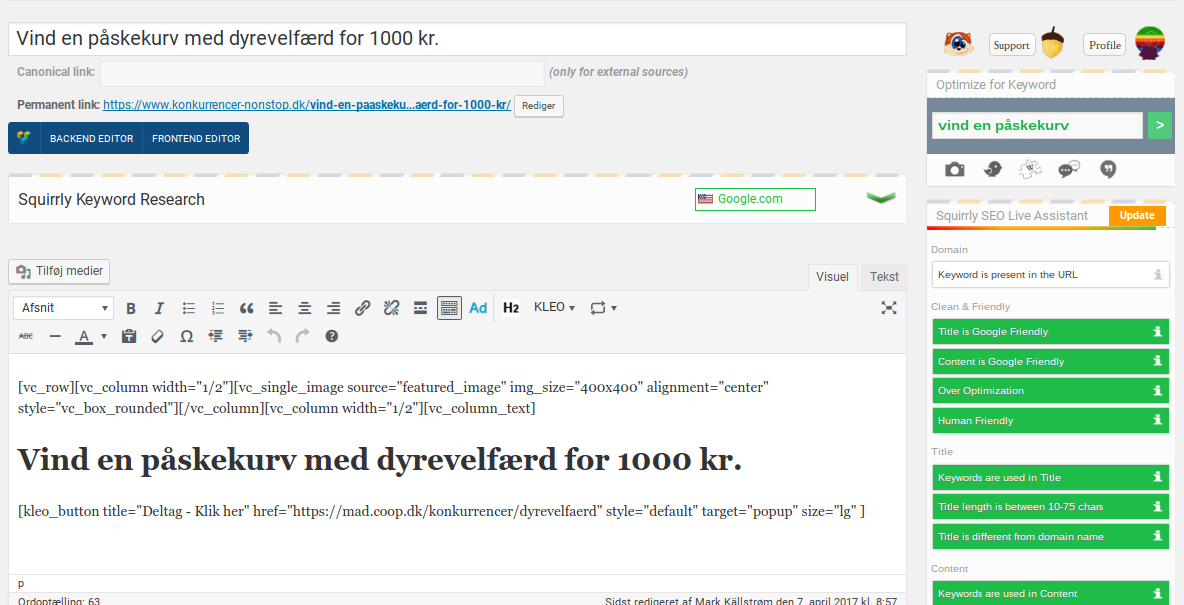The width and height of the screenshot is (1184, 605).
Task: Toggle bold formatting in editor toolbar
Action: 131,308
